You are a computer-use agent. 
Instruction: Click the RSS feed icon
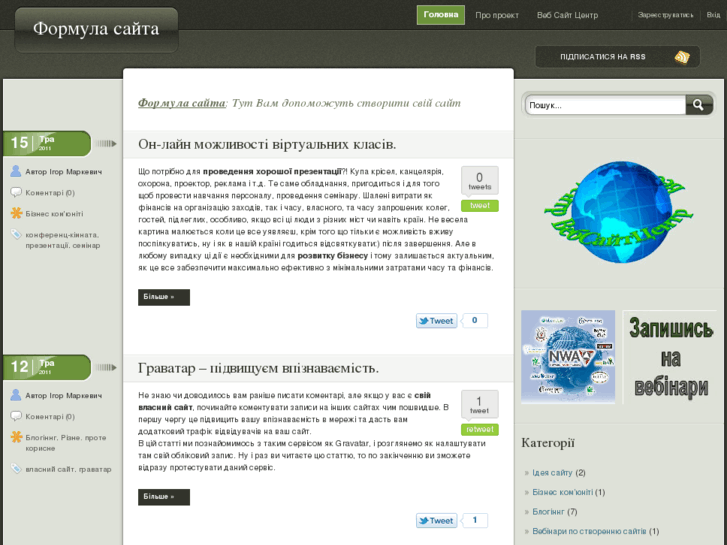click(x=682, y=57)
